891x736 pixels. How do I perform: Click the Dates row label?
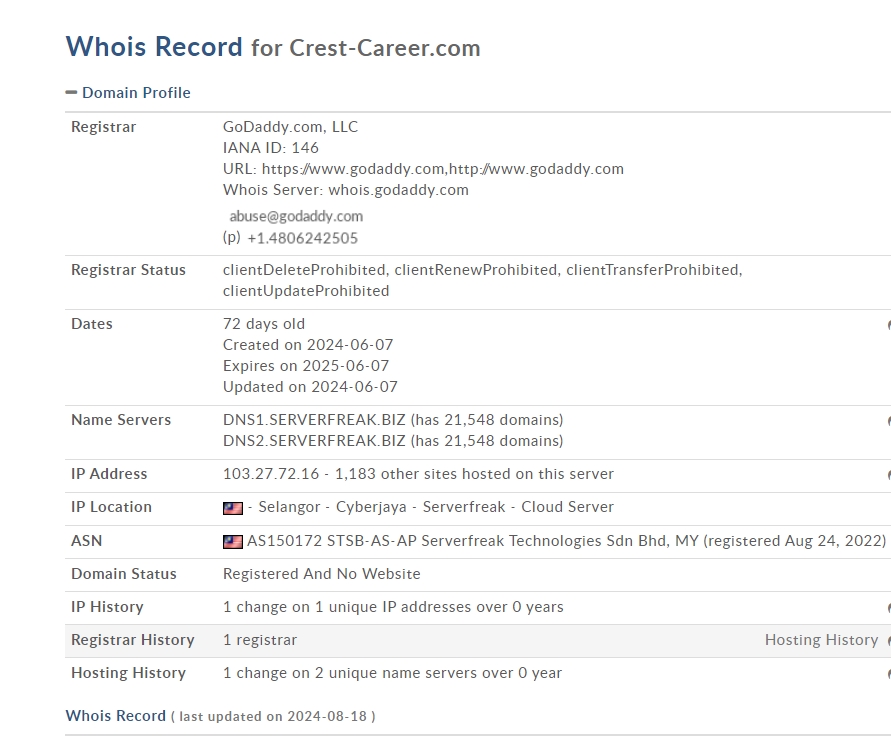[91, 324]
